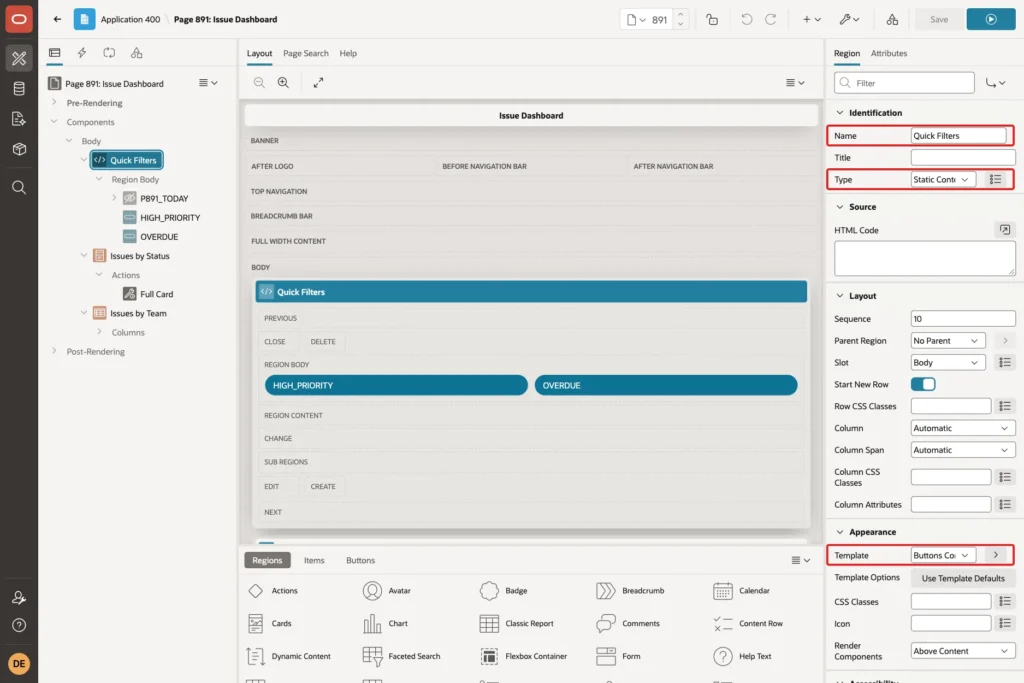
Task: Increment the page number stepper up
Action: [x=680, y=14]
